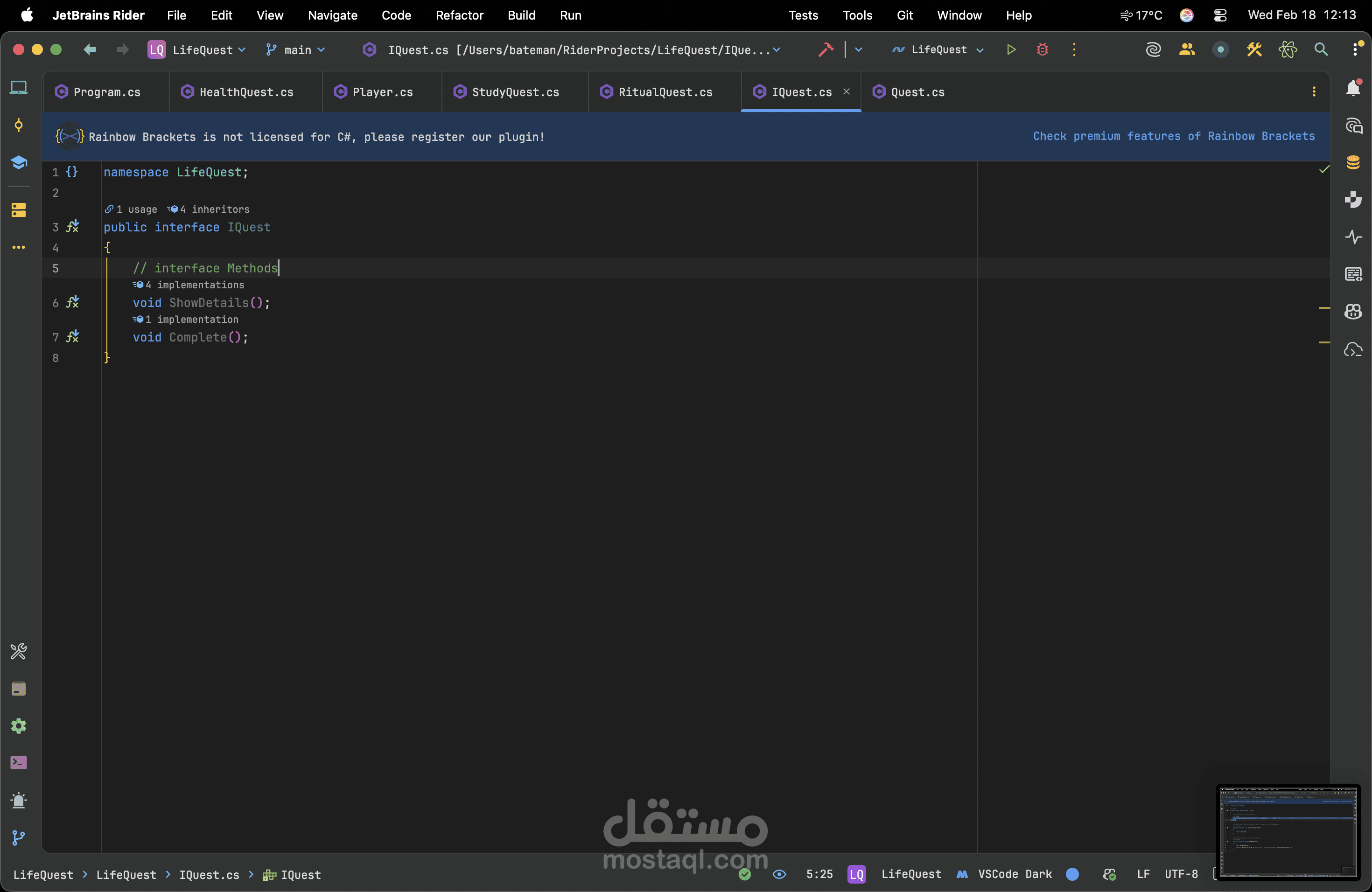This screenshot has height=892, width=1372.
Task: Open the Notifications bell panel
Action: [1353, 88]
